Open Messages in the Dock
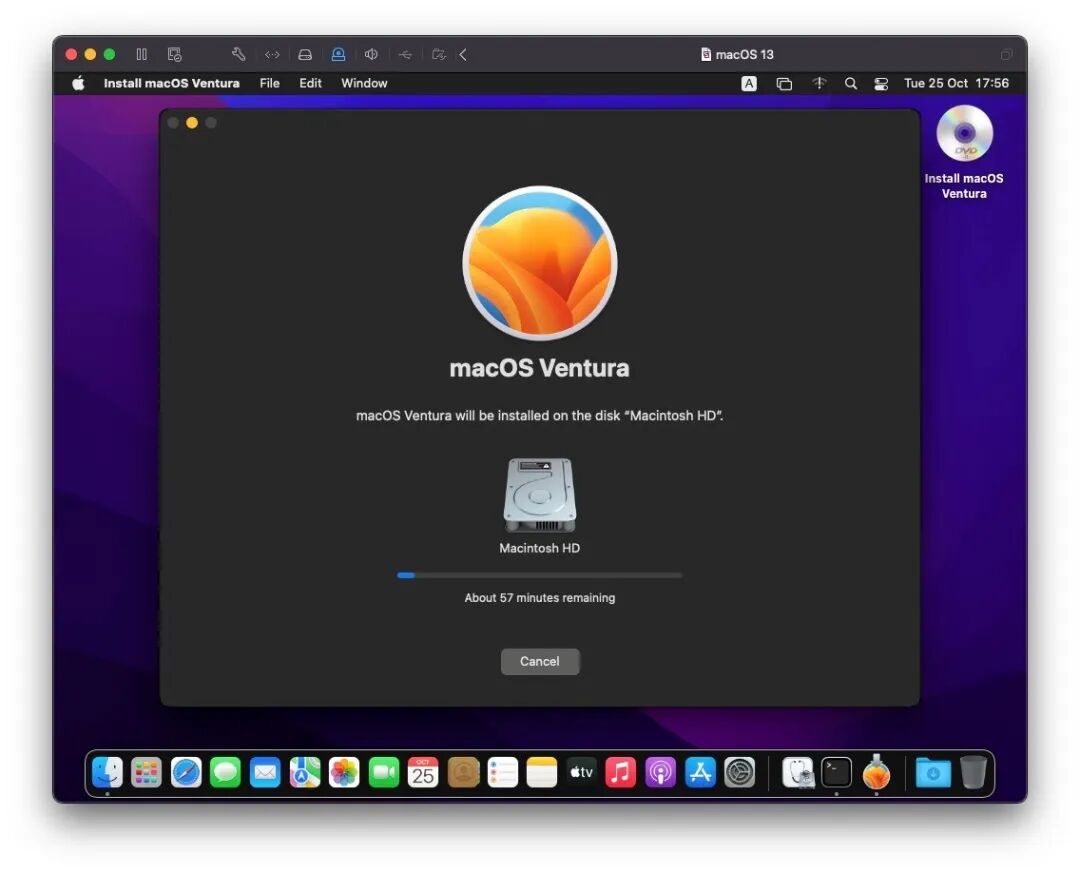This screenshot has width=1080, height=873. (x=225, y=772)
